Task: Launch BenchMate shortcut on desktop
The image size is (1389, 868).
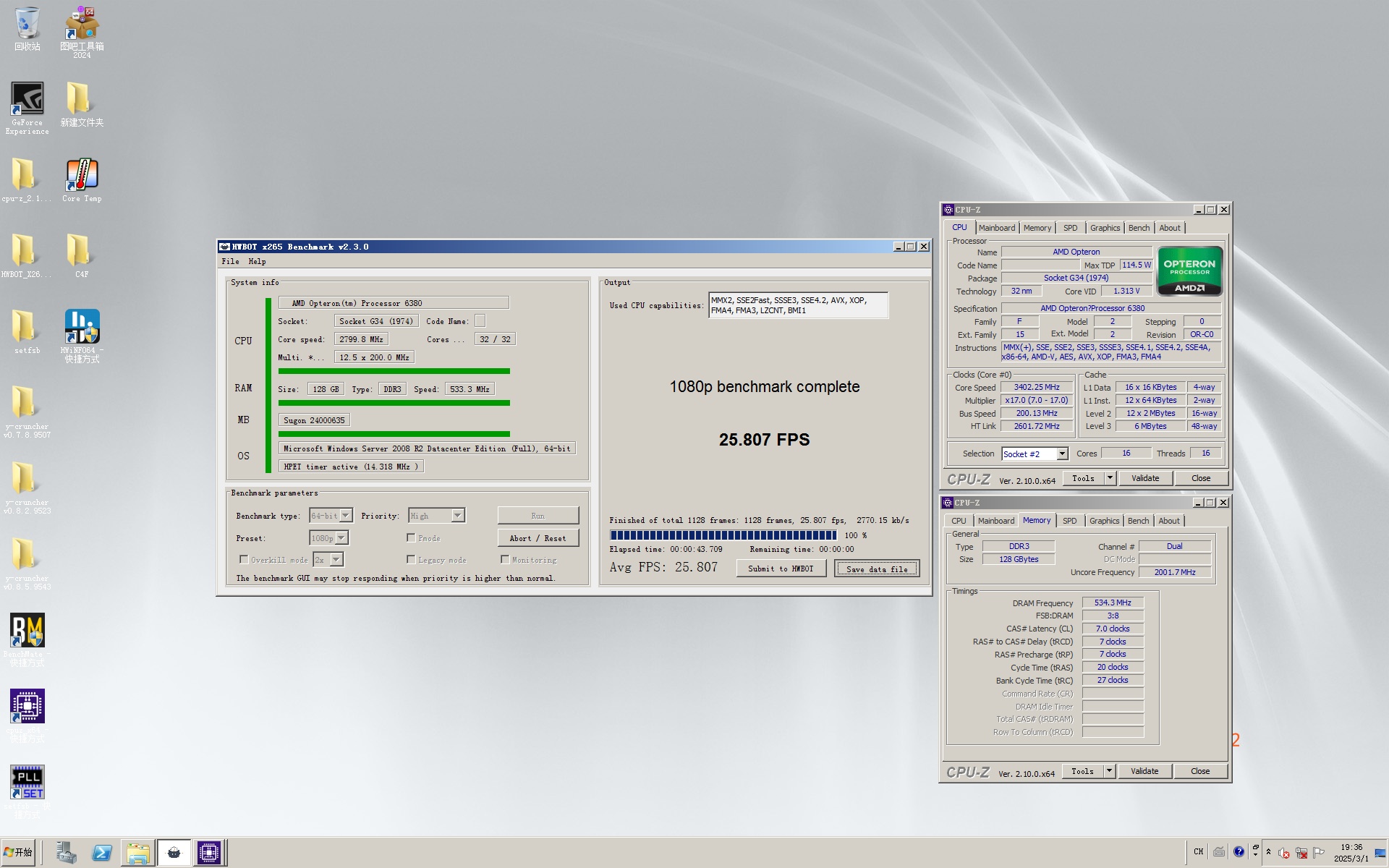Action: 27,639
